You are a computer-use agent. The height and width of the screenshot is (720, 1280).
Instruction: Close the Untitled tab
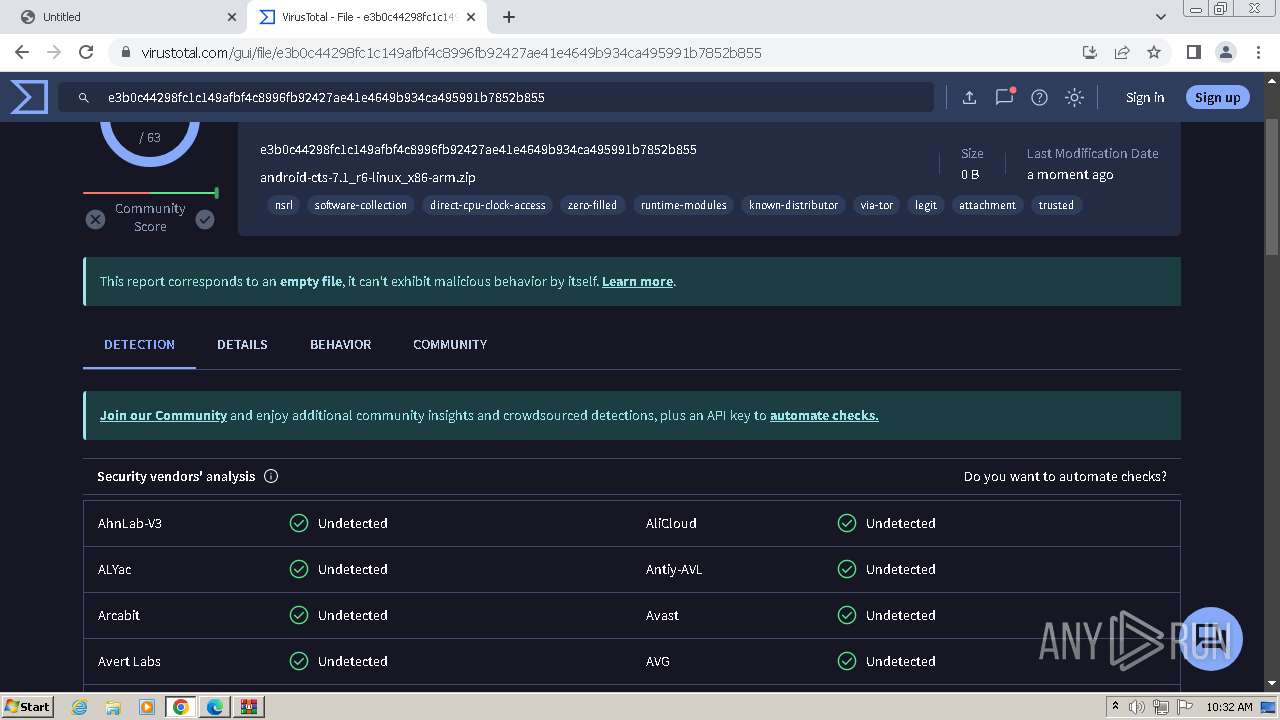(231, 17)
